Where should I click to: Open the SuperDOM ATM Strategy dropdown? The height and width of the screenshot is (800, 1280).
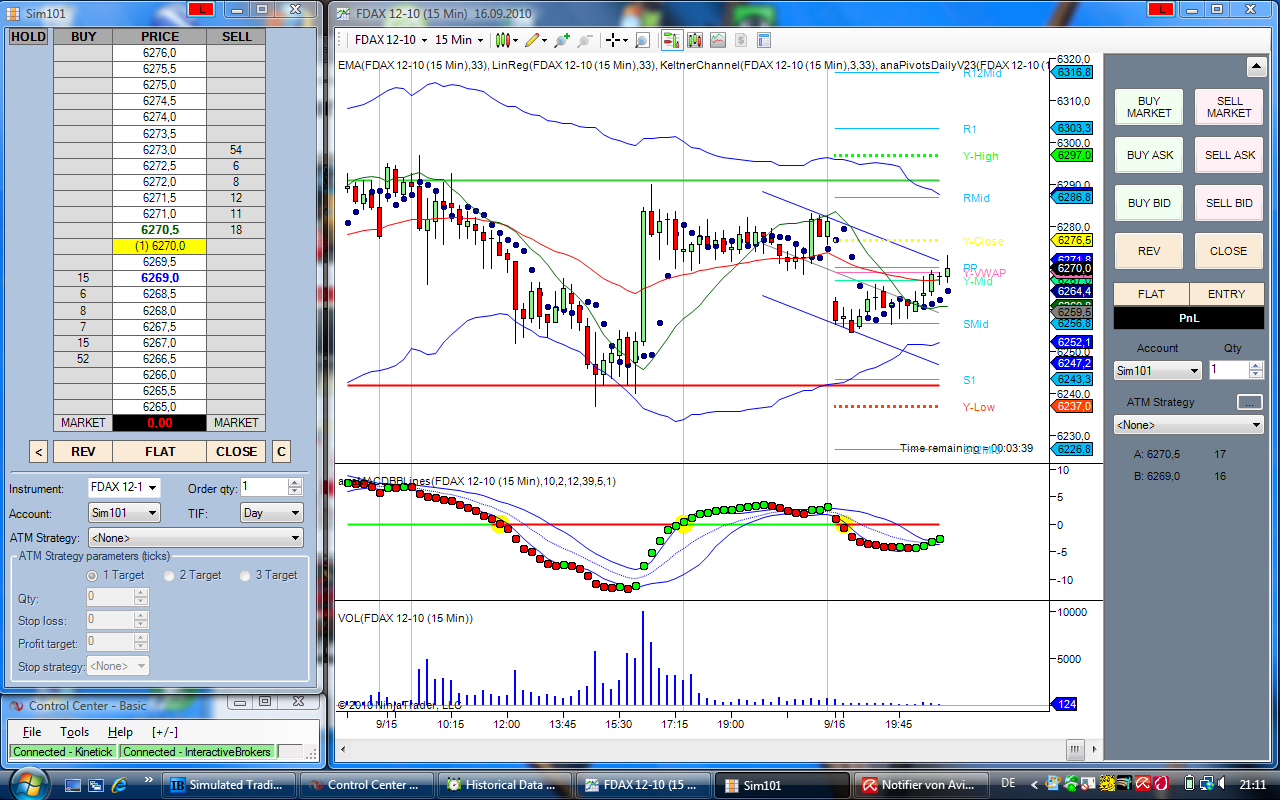(x=195, y=538)
